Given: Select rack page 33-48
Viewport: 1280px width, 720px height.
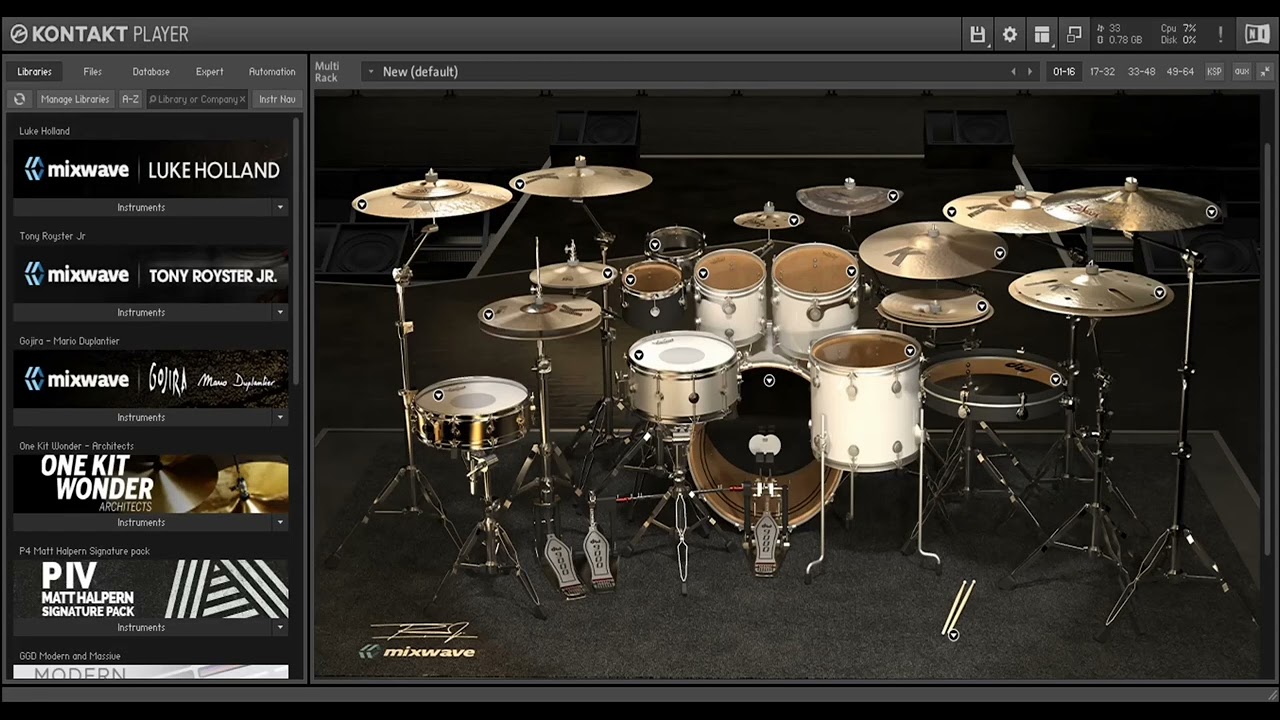Looking at the screenshot, I should [1141, 71].
